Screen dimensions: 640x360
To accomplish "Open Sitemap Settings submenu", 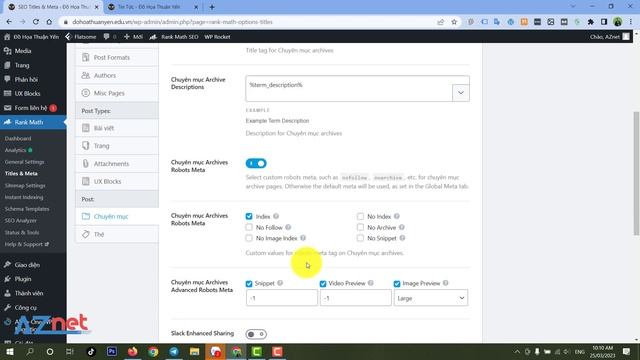I will click(x=25, y=185).
